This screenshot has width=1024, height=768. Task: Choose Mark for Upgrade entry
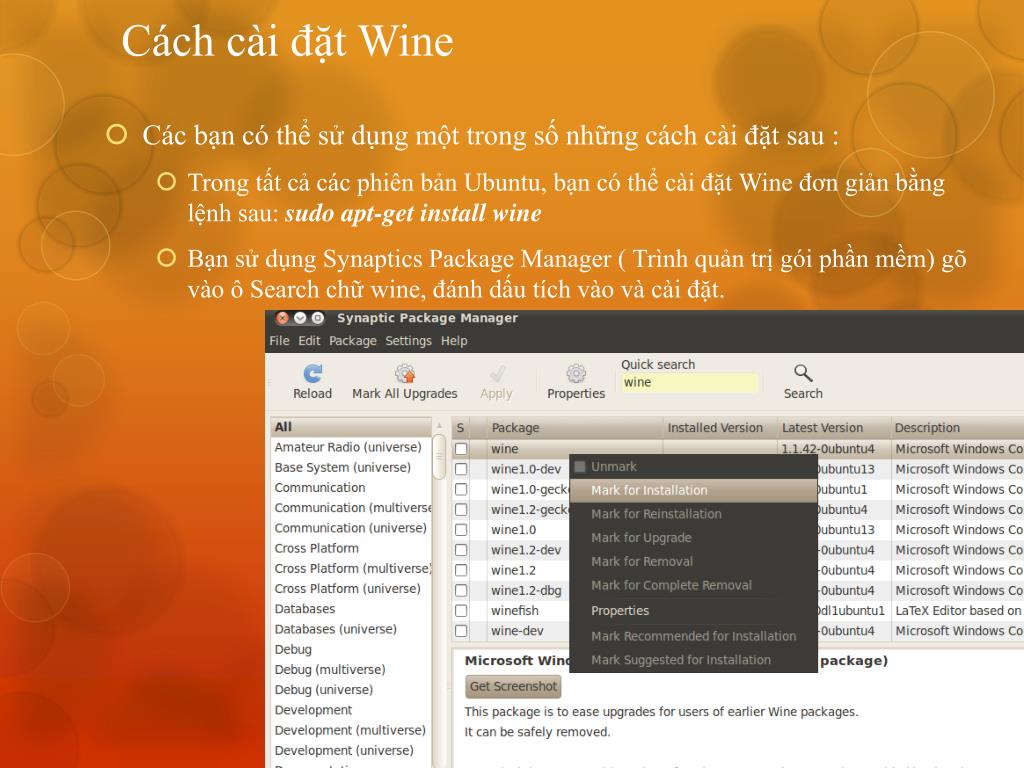(x=694, y=537)
